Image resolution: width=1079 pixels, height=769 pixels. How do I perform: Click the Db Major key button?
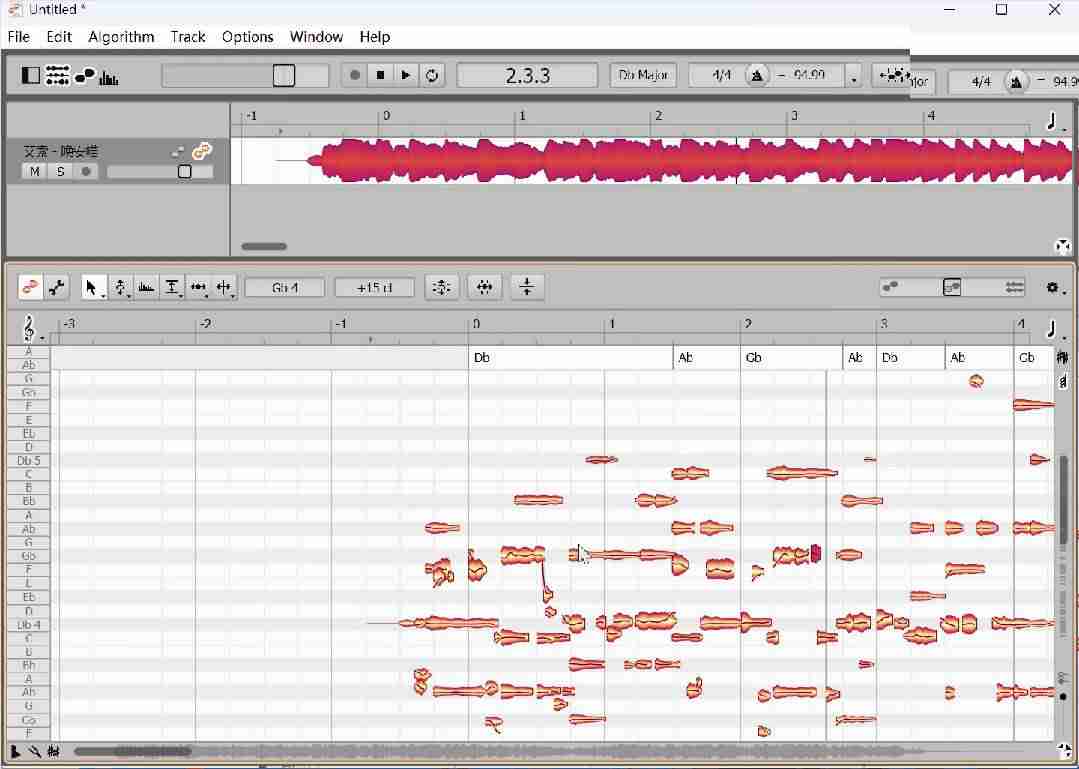coord(643,75)
